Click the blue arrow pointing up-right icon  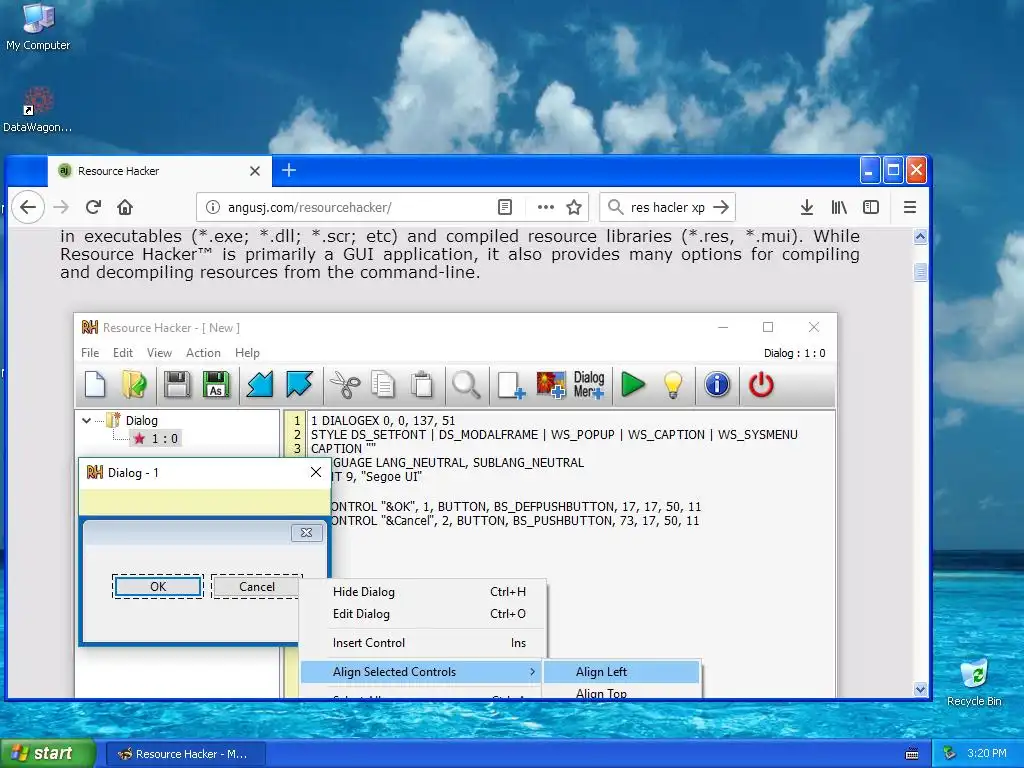[299, 385]
